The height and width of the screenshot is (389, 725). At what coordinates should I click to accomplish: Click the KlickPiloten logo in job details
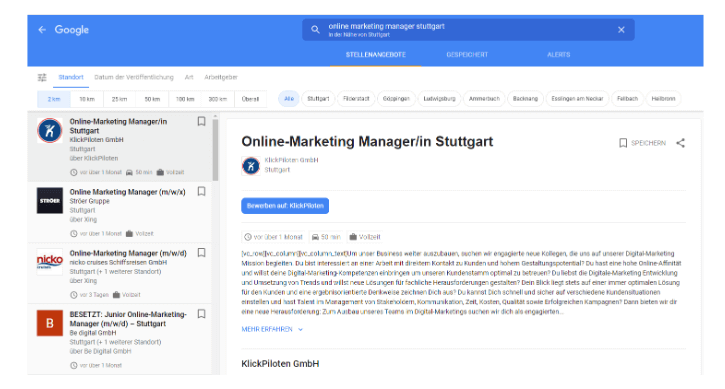click(251, 166)
